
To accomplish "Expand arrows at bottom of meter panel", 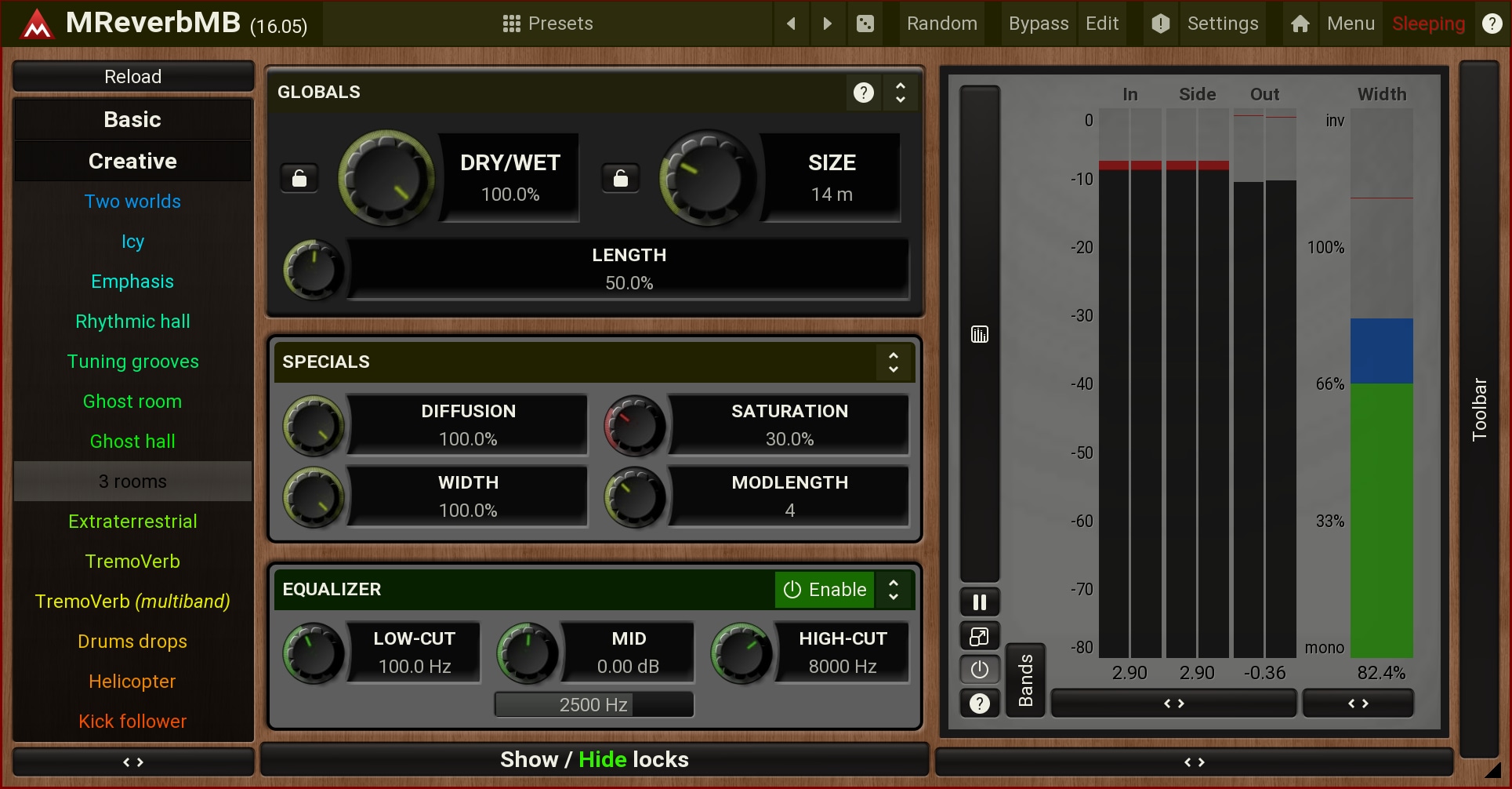I will tap(1195, 762).
